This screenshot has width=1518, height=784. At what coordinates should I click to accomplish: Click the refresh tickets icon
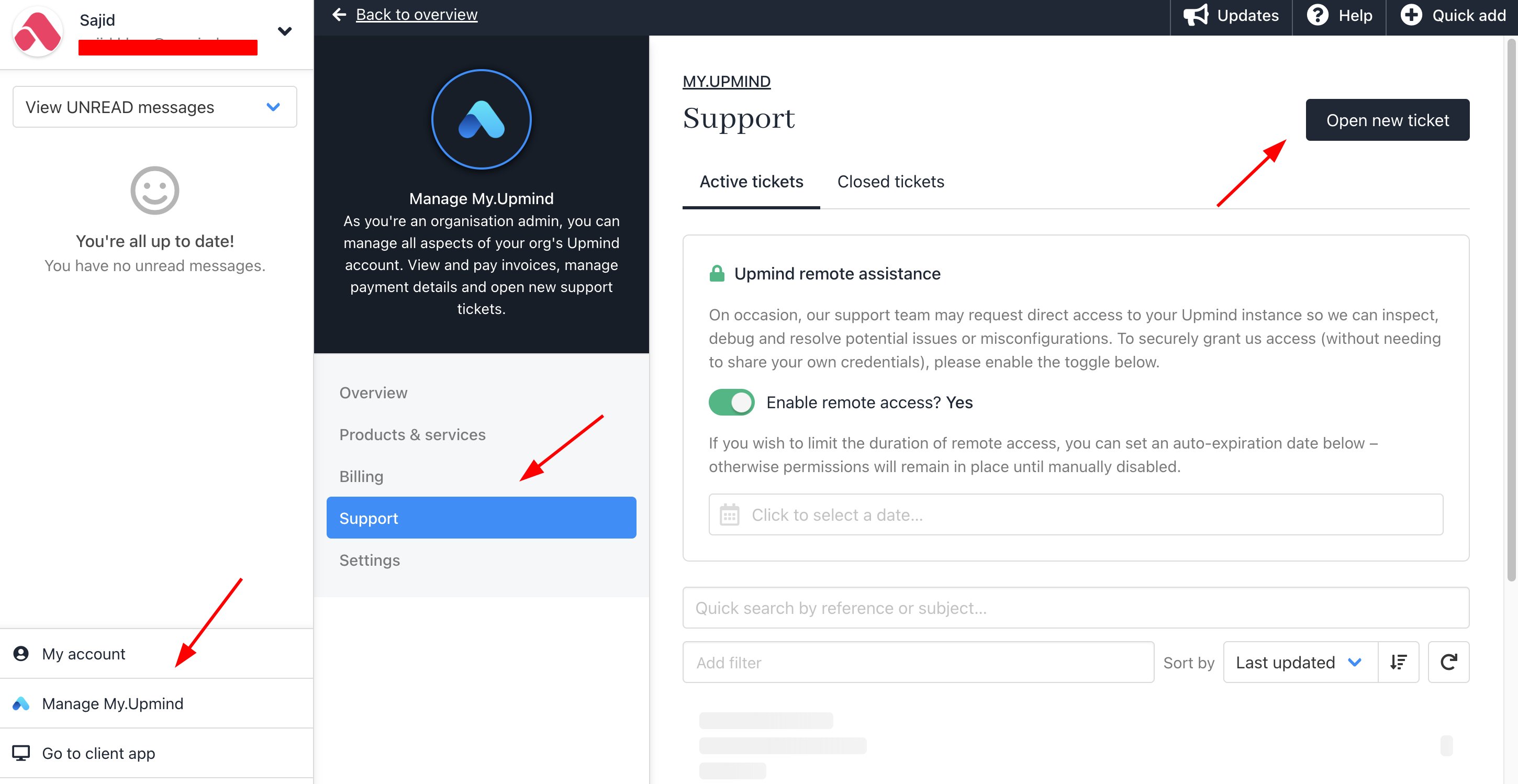[1448, 662]
